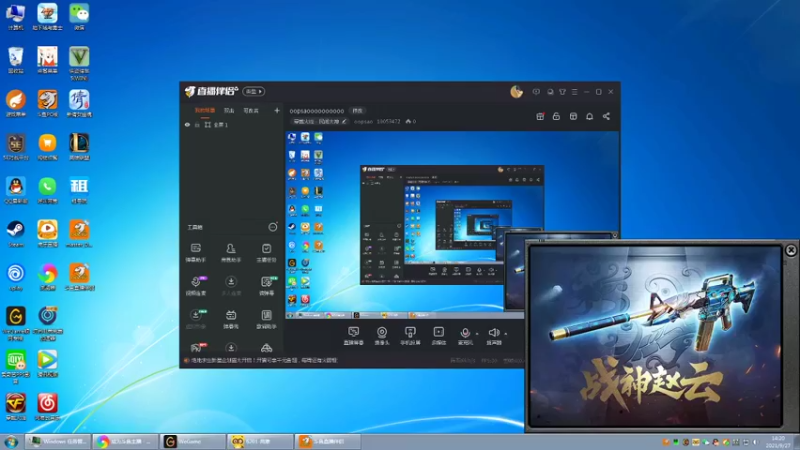Switch to the colorful browser taskbar item
This screenshot has width=800, height=450.
(x=126, y=441)
